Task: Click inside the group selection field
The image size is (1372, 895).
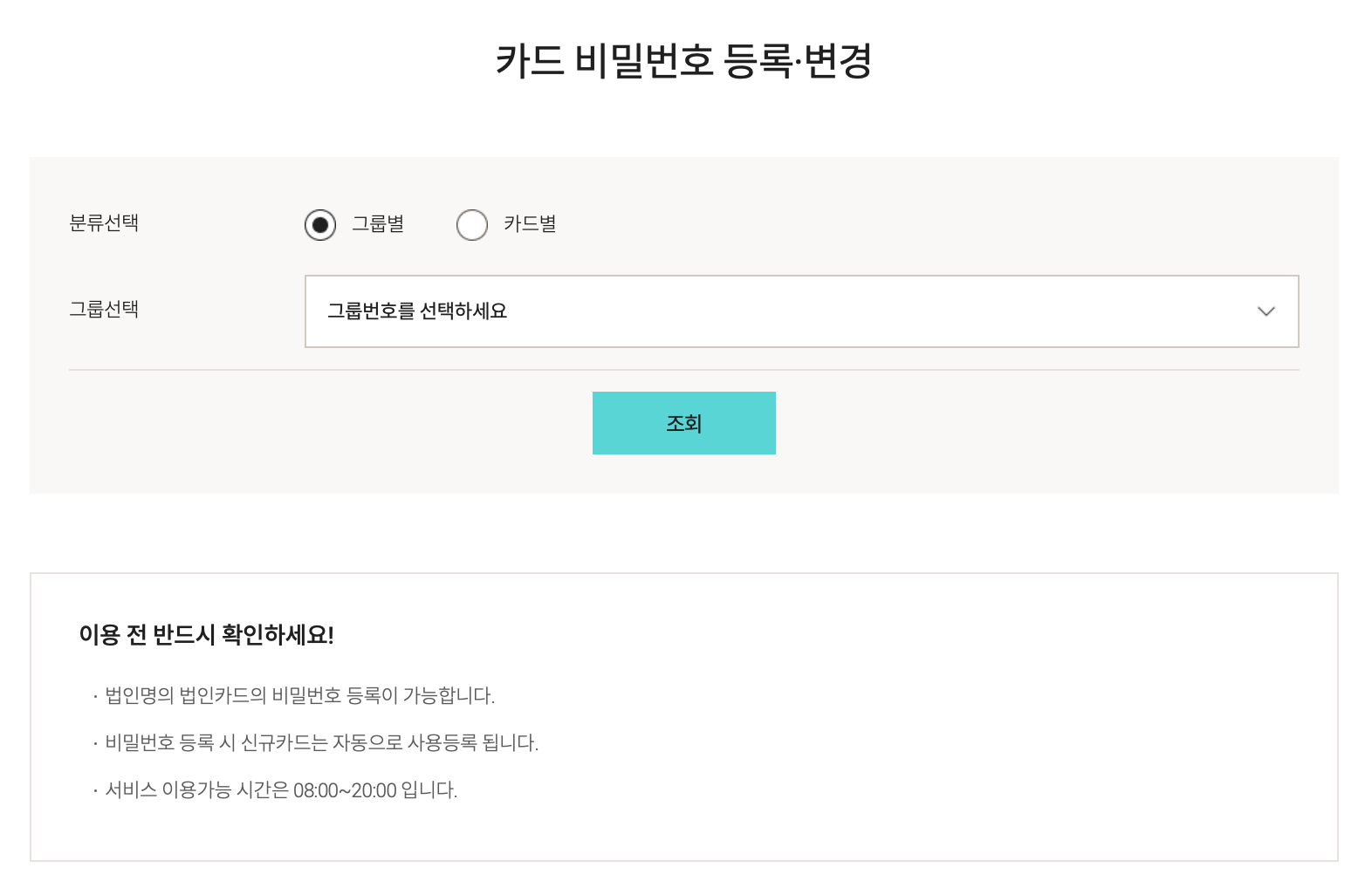Action: coord(801,311)
